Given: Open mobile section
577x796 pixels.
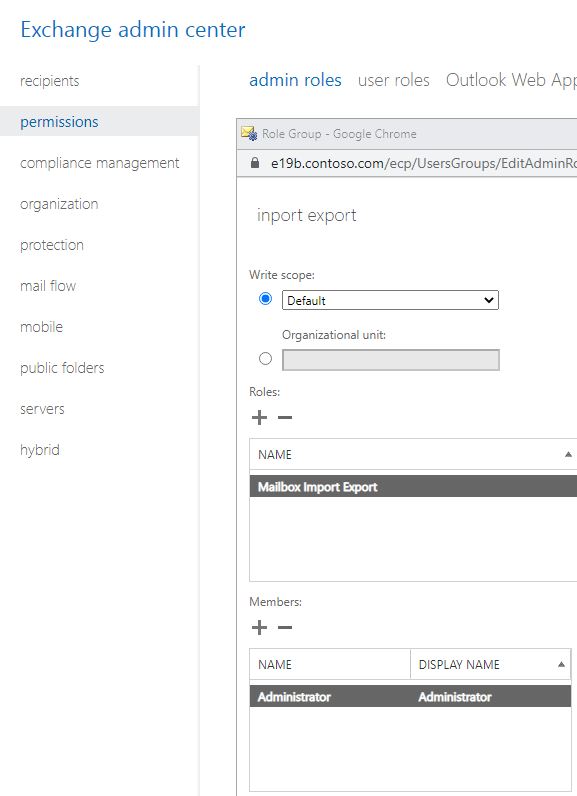Looking at the screenshot, I should coord(42,327).
